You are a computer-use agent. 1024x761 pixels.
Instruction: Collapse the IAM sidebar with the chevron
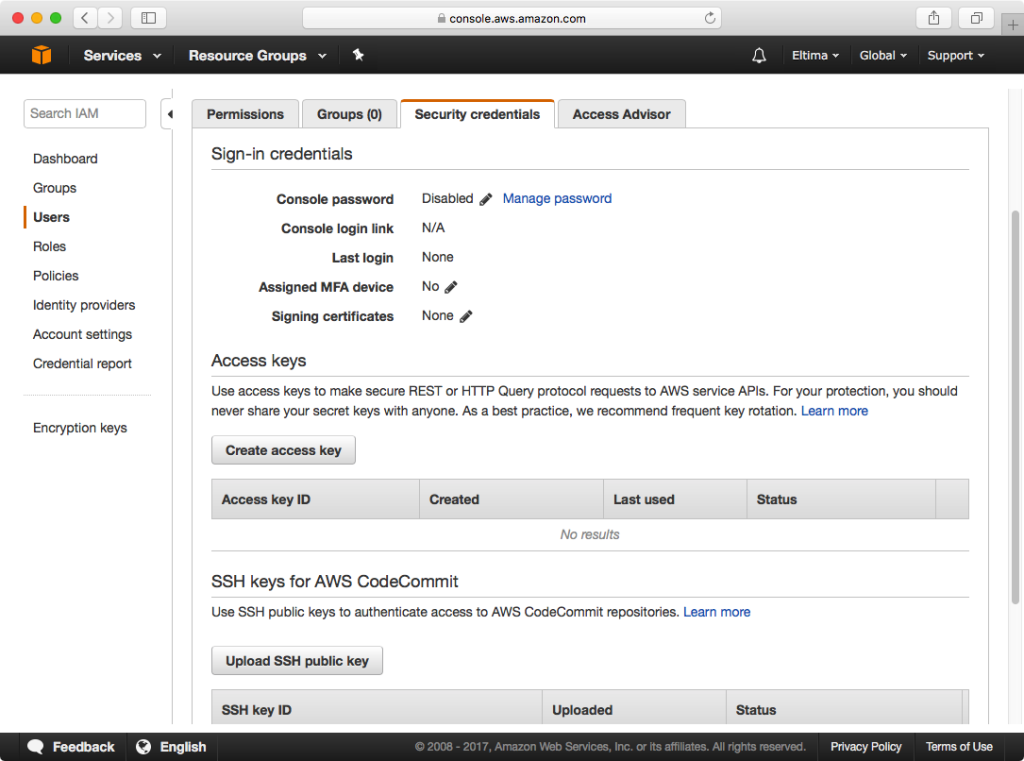169,114
